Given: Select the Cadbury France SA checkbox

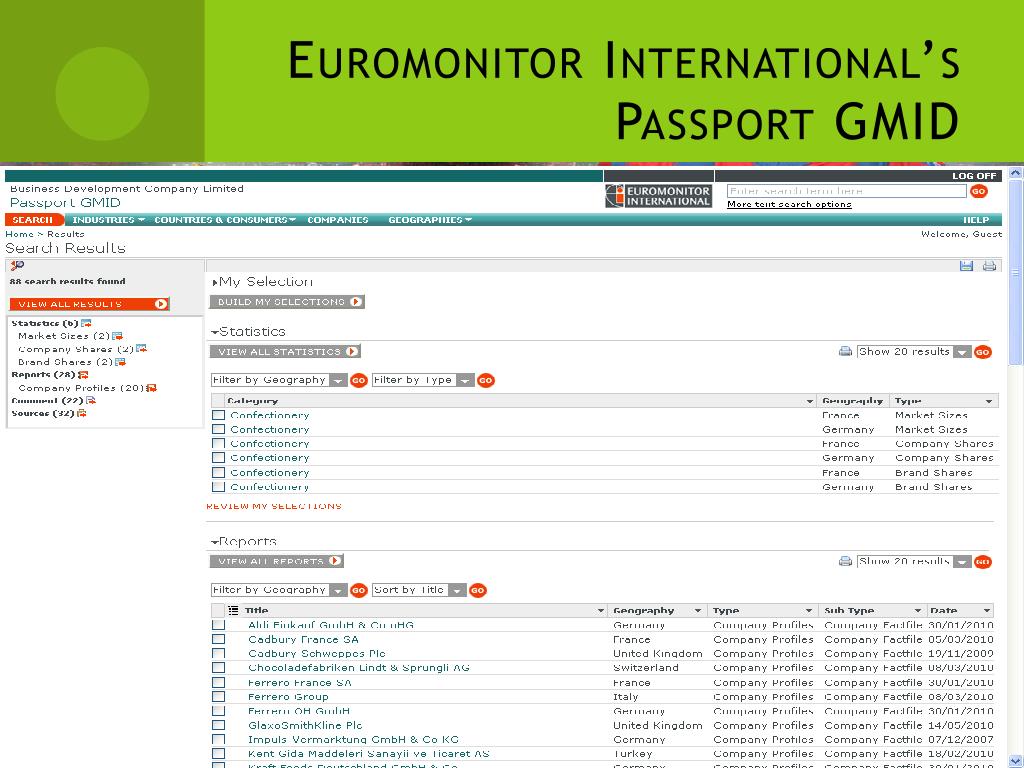Looking at the screenshot, I should [218, 639].
